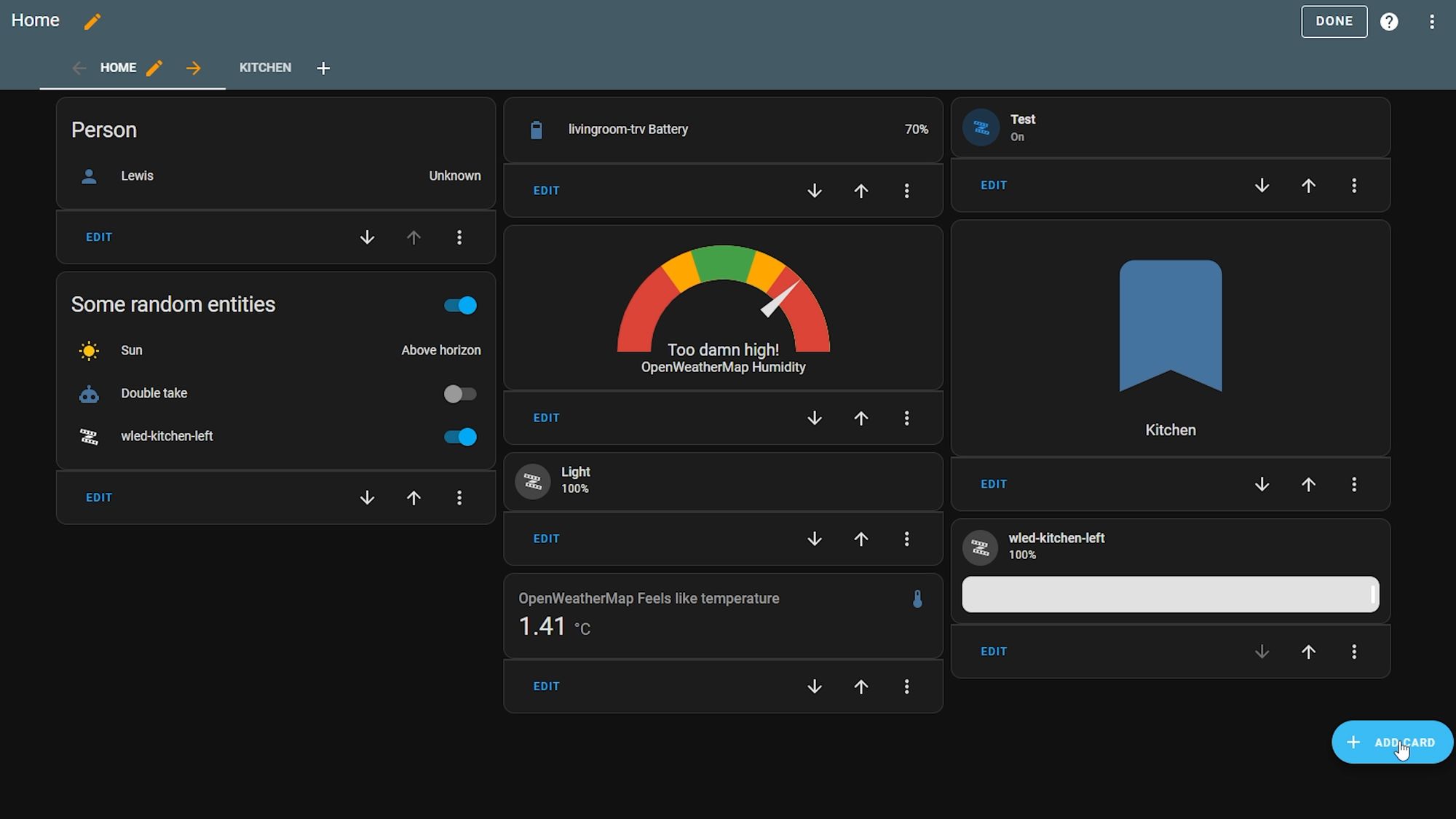Screen dimensions: 1456x819
Task: Open Person card options menu
Action: point(459,237)
